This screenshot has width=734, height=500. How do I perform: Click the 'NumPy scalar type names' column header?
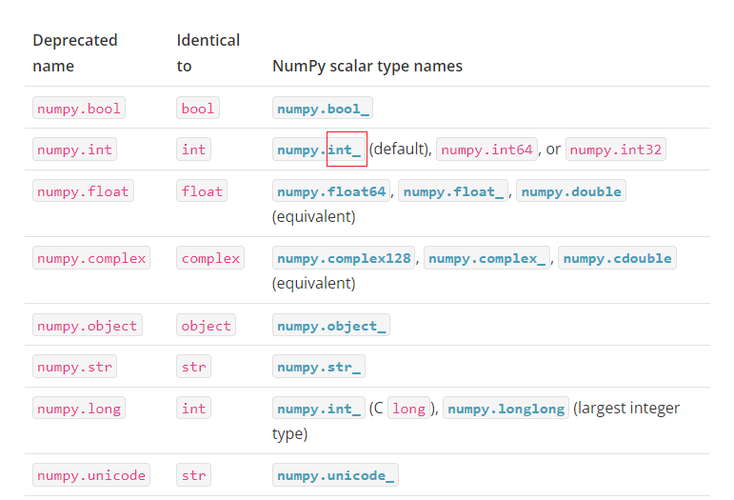tap(367, 66)
